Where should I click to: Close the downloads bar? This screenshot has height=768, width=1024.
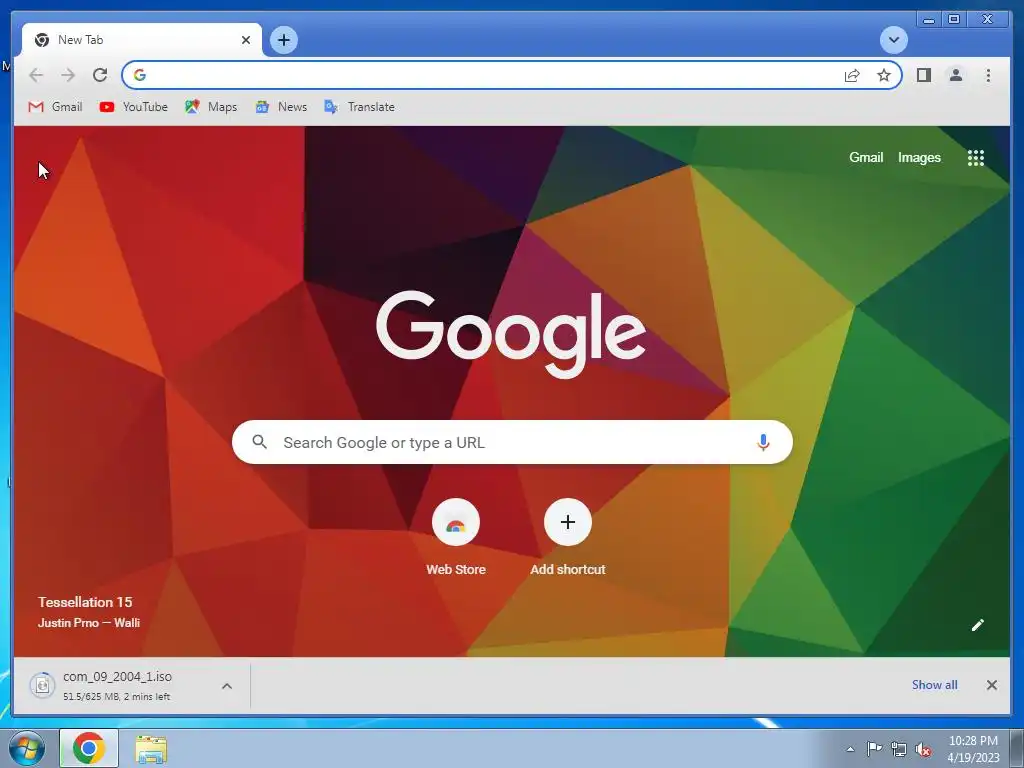tap(991, 685)
